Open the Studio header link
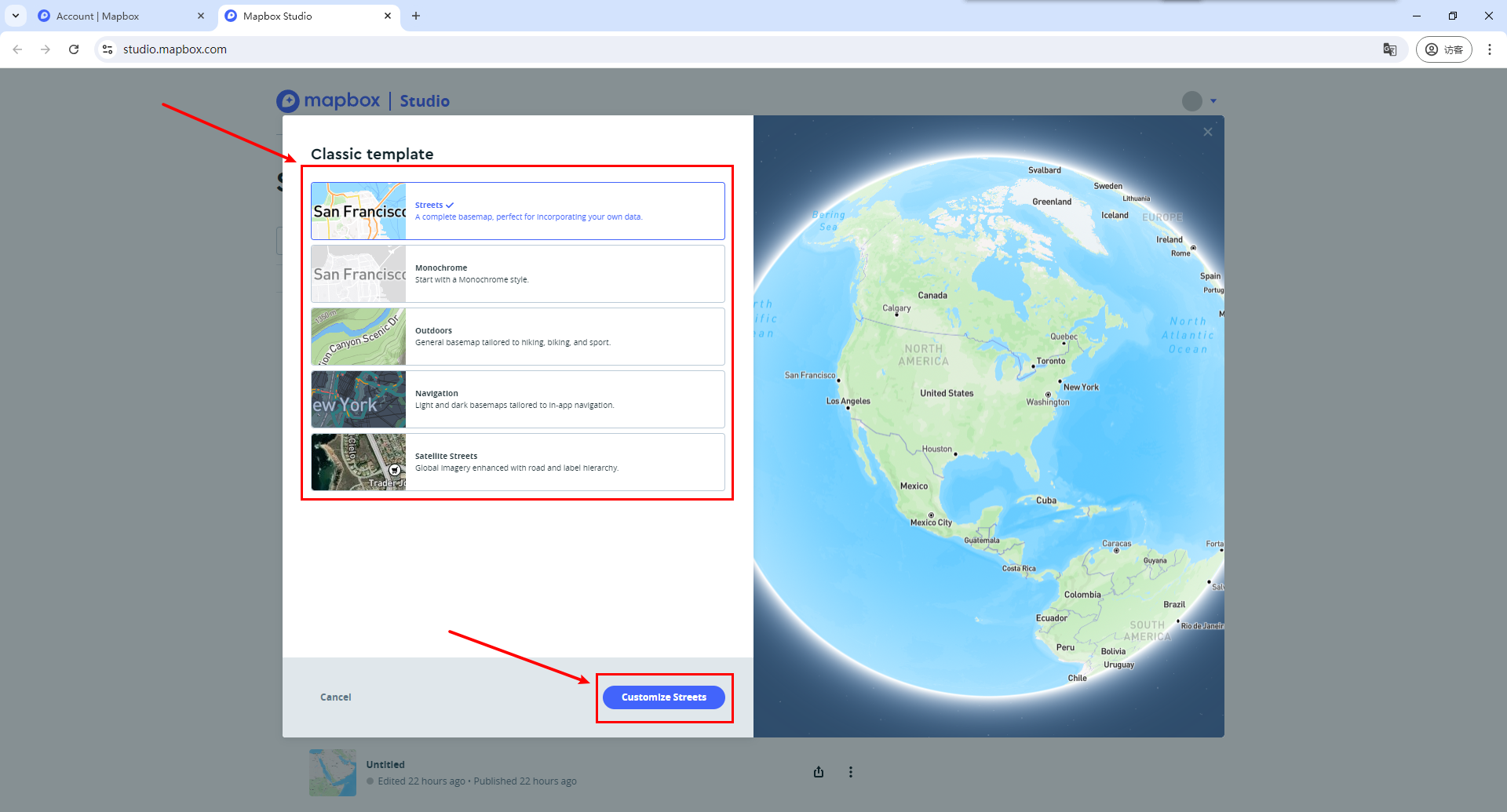1507x812 pixels. [x=425, y=101]
